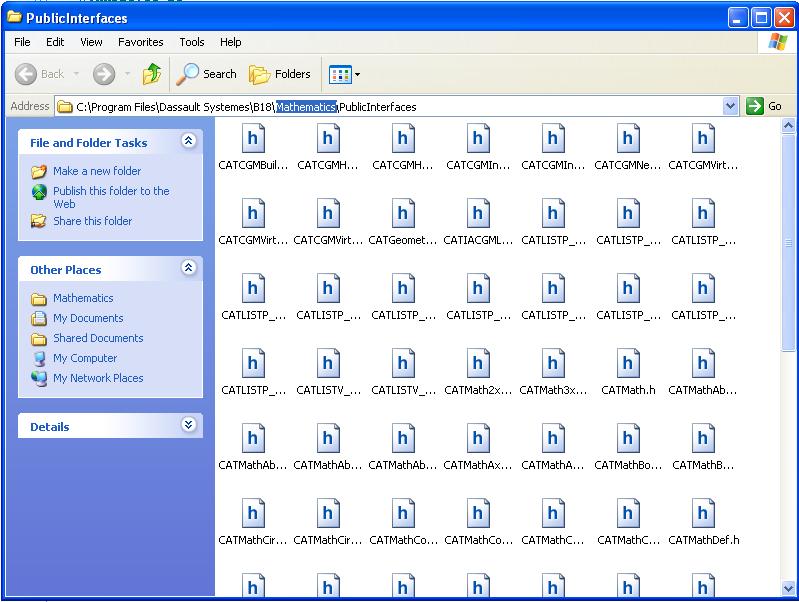The height and width of the screenshot is (602, 799).
Task: Open the Forward history dropdown arrow
Action: (127, 74)
